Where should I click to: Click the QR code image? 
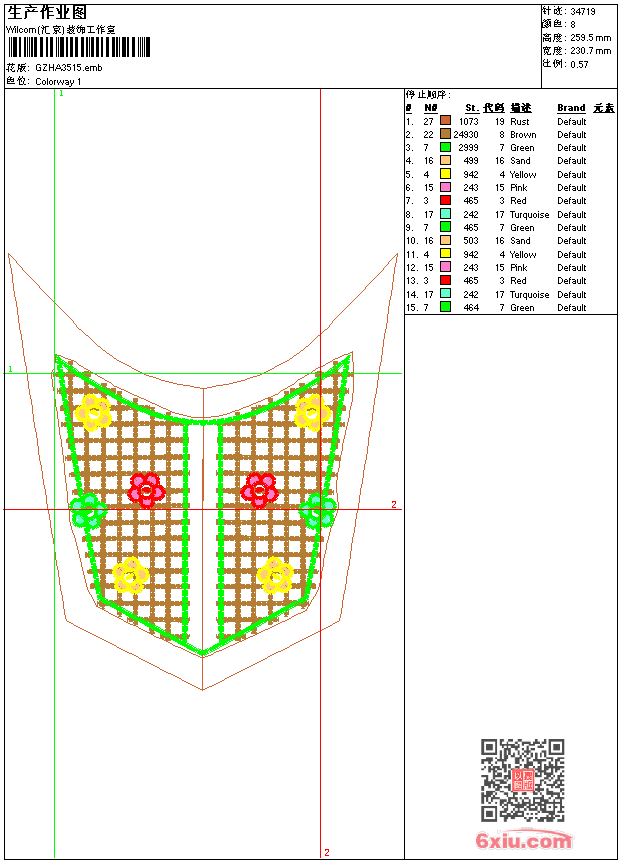point(522,780)
